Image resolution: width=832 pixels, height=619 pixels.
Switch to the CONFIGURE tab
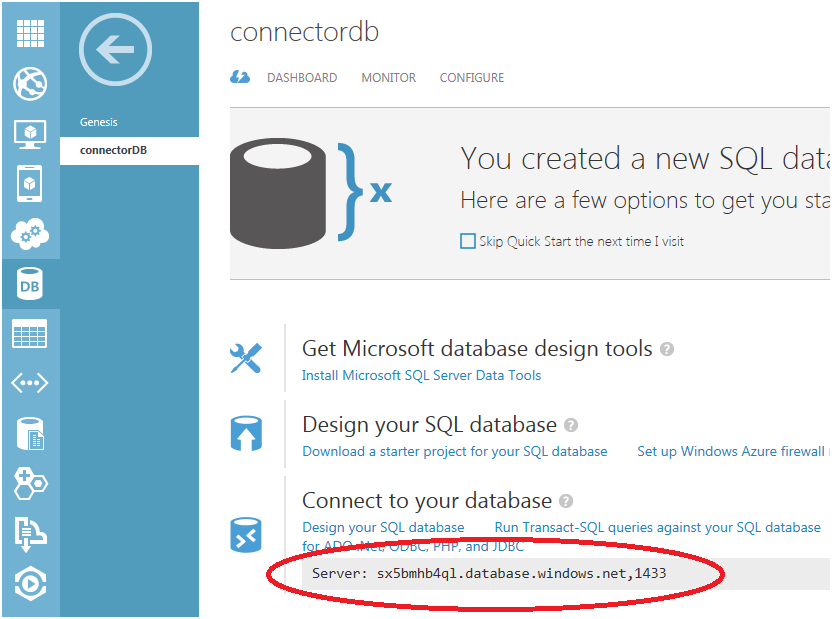tap(472, 78)
